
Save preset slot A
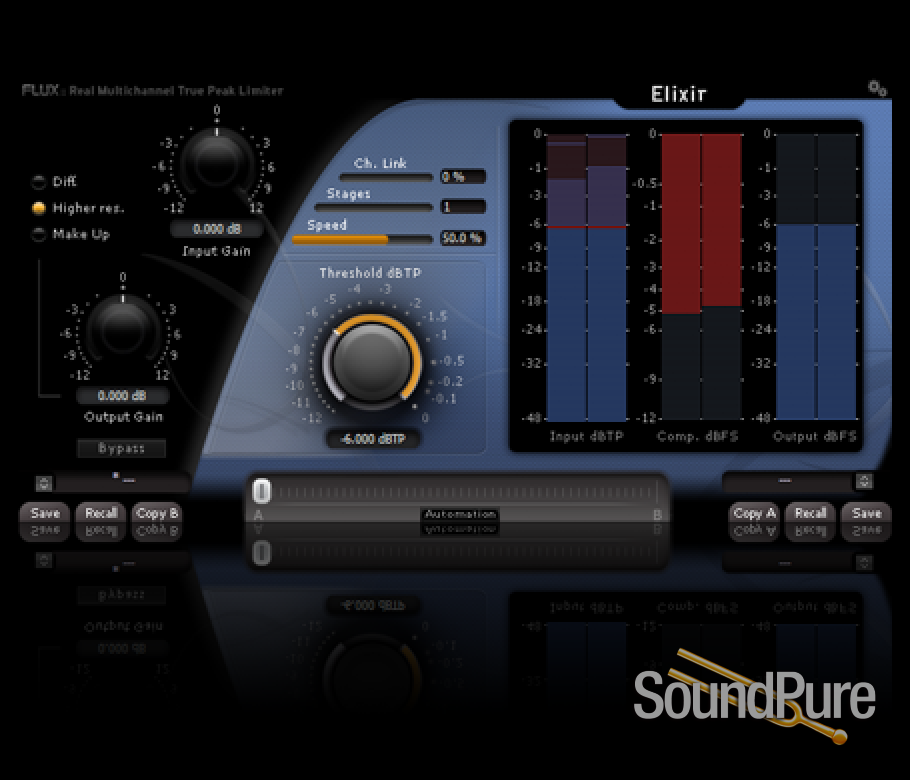[45, 514]
